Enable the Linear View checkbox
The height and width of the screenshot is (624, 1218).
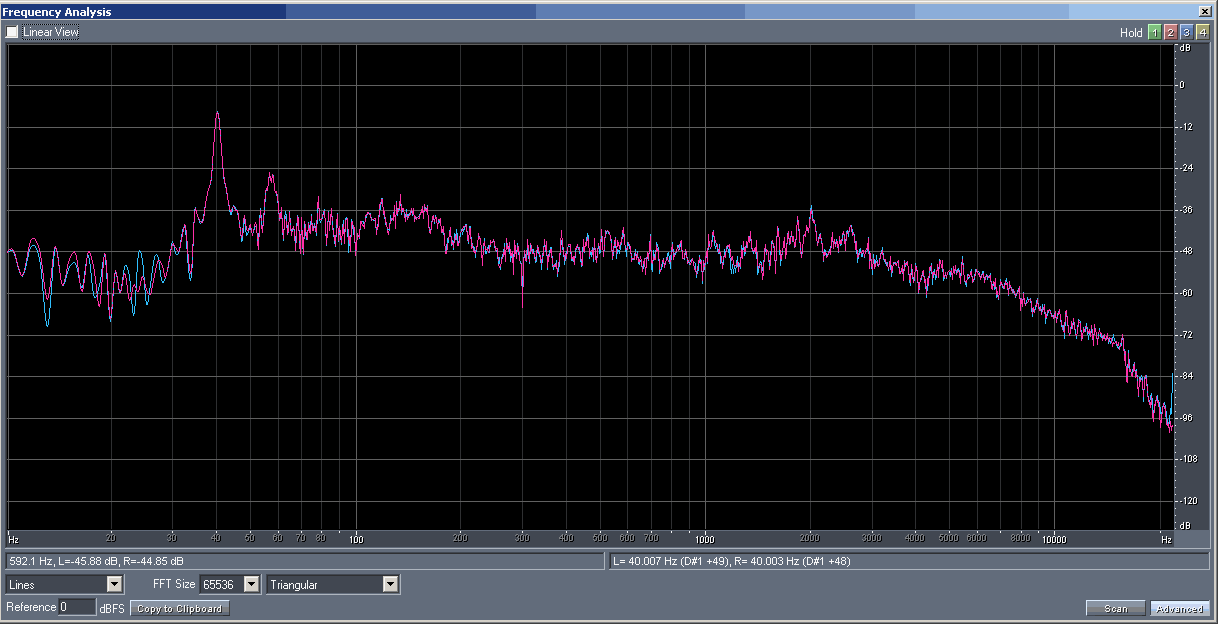pos(13,32)
